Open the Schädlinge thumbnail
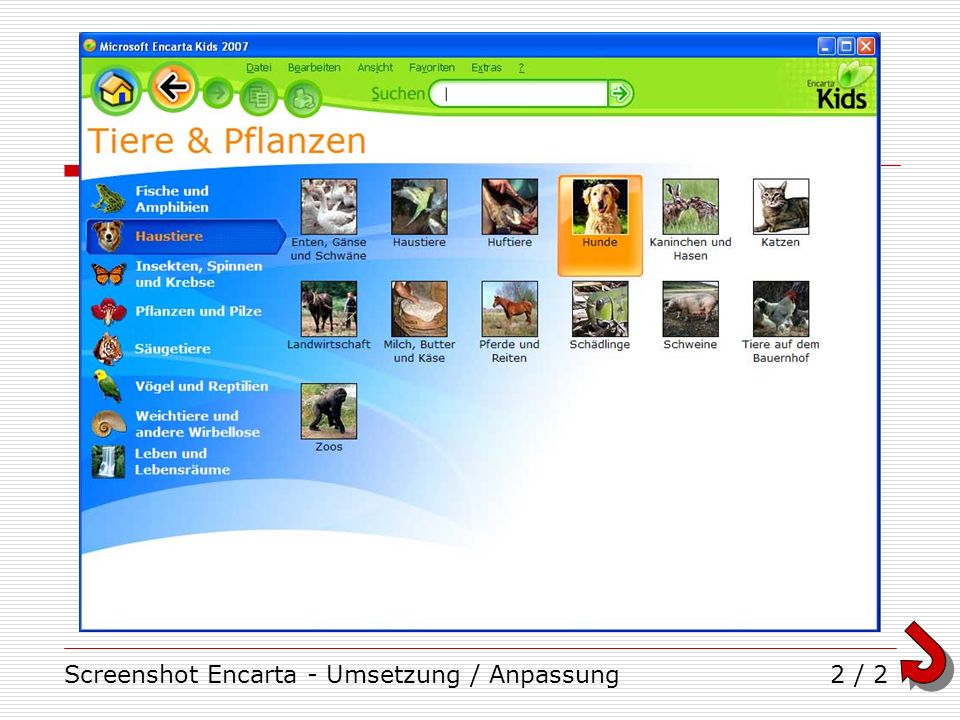 pyautogui.click(x=600, y=309)
